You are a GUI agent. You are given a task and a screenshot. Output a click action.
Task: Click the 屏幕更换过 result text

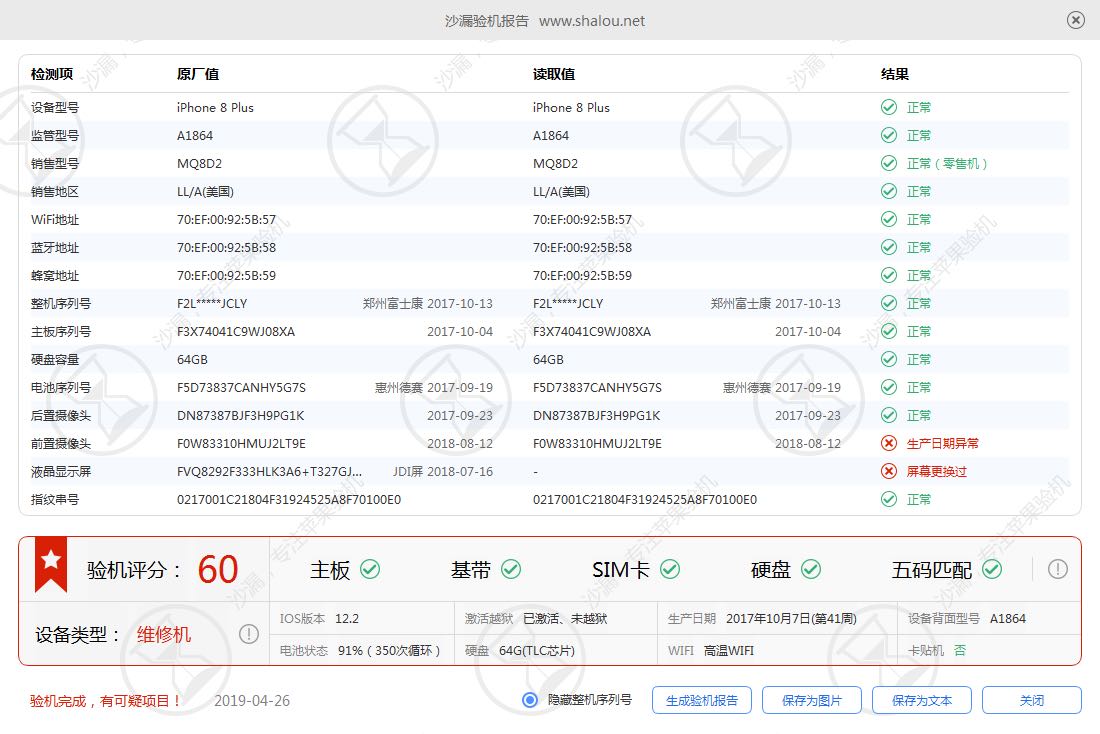(x=937, y=472)
